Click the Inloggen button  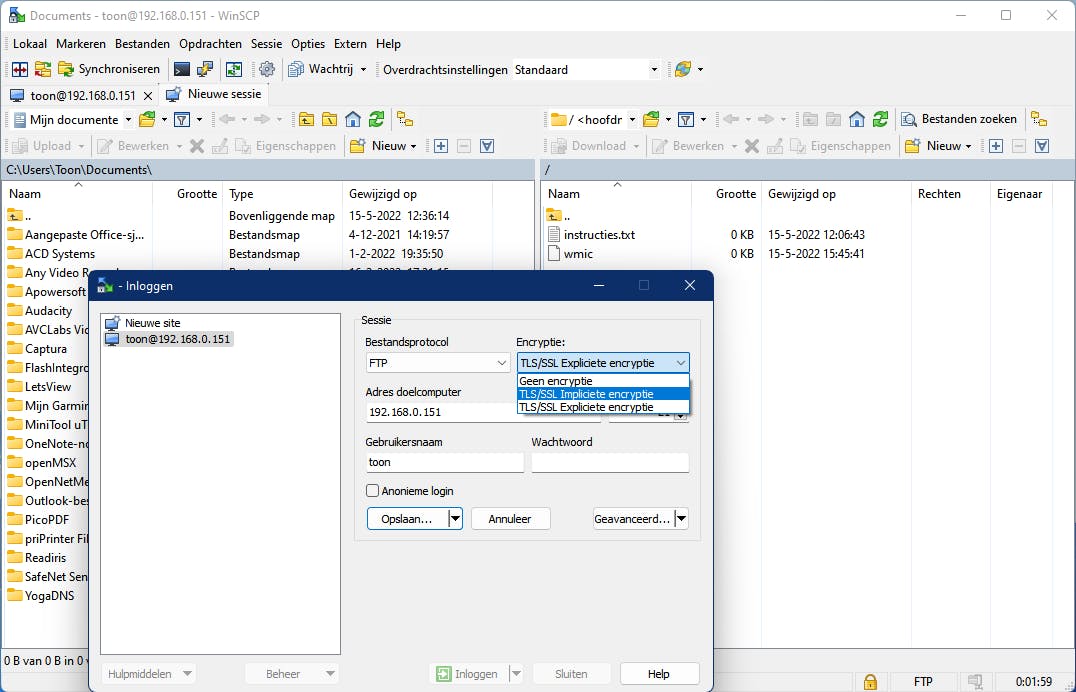click(x=470, y=673)
